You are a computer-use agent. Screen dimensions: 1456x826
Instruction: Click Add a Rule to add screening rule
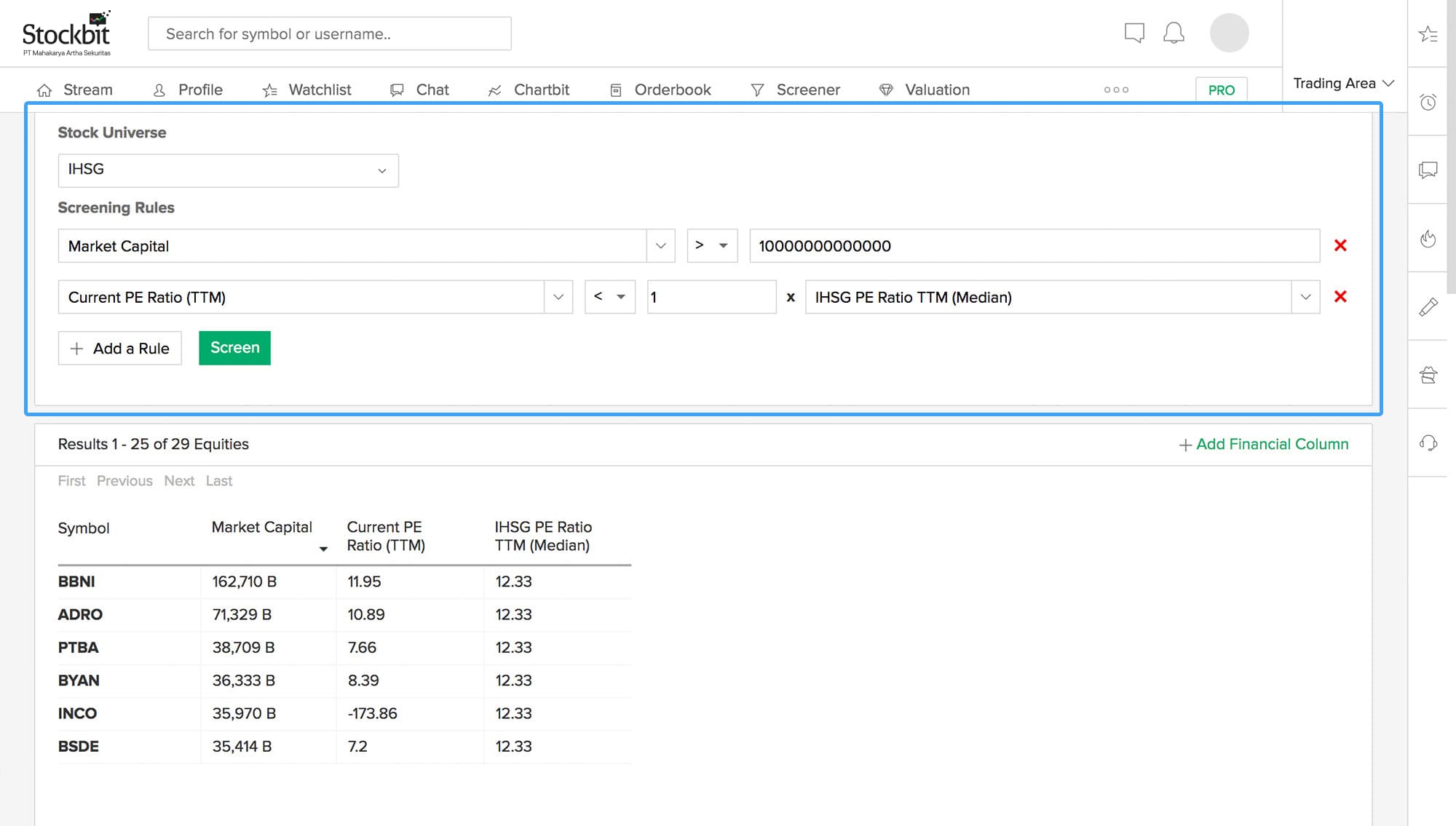tap(120, 347)
